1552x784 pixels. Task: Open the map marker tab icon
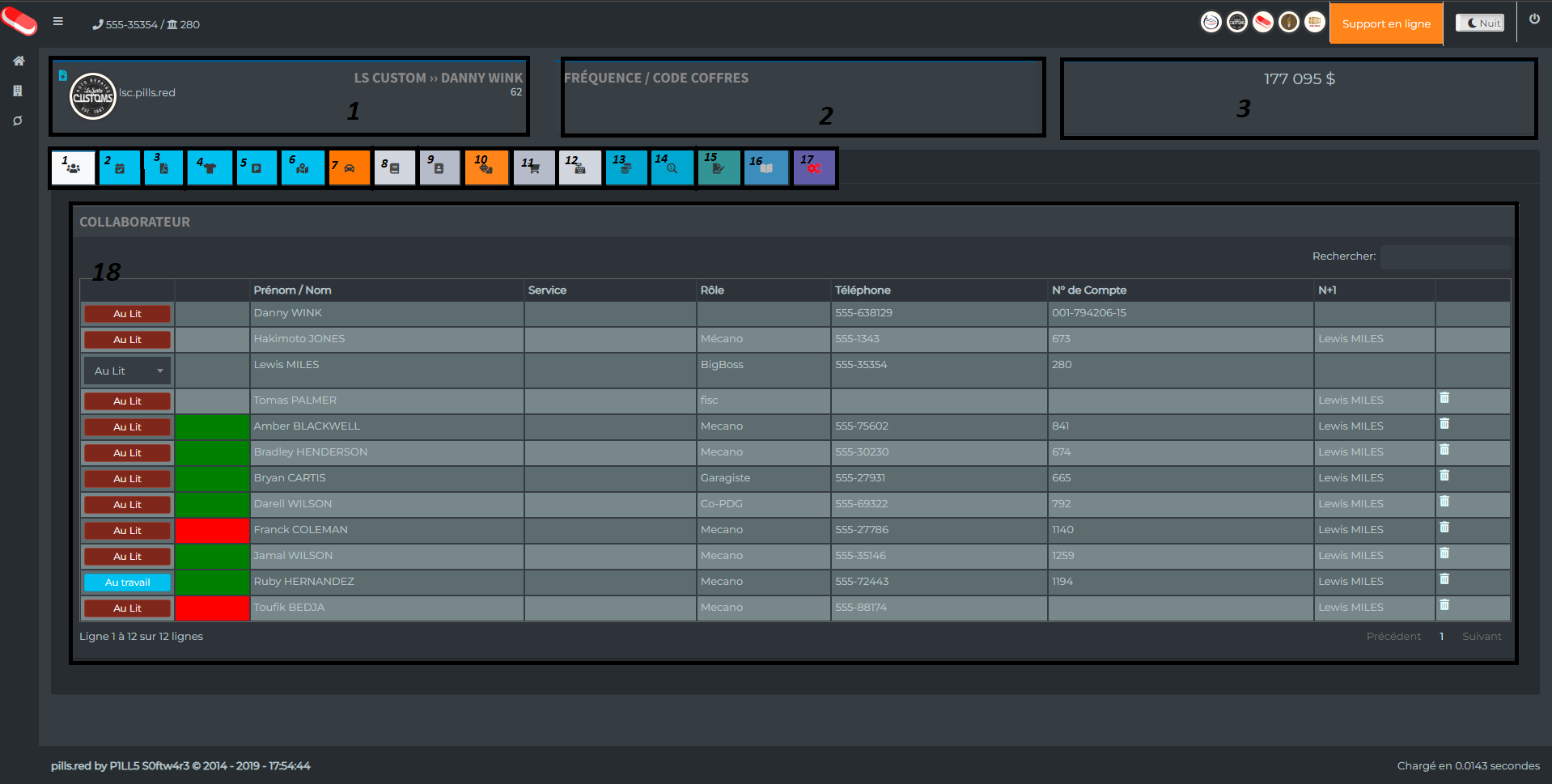click(303, 168)
